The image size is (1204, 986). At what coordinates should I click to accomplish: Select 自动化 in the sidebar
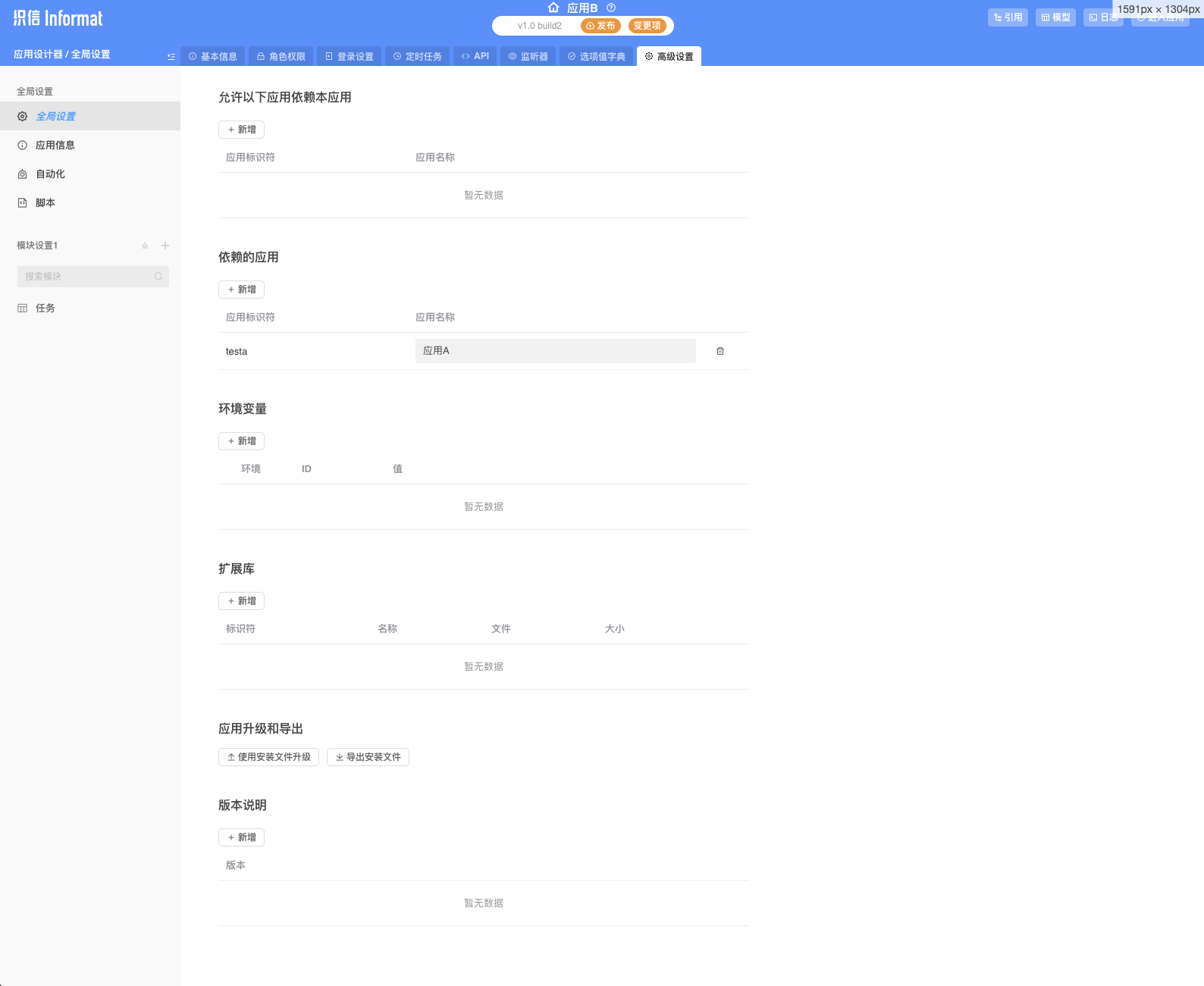pyautogui.click(x=50, y=174)
